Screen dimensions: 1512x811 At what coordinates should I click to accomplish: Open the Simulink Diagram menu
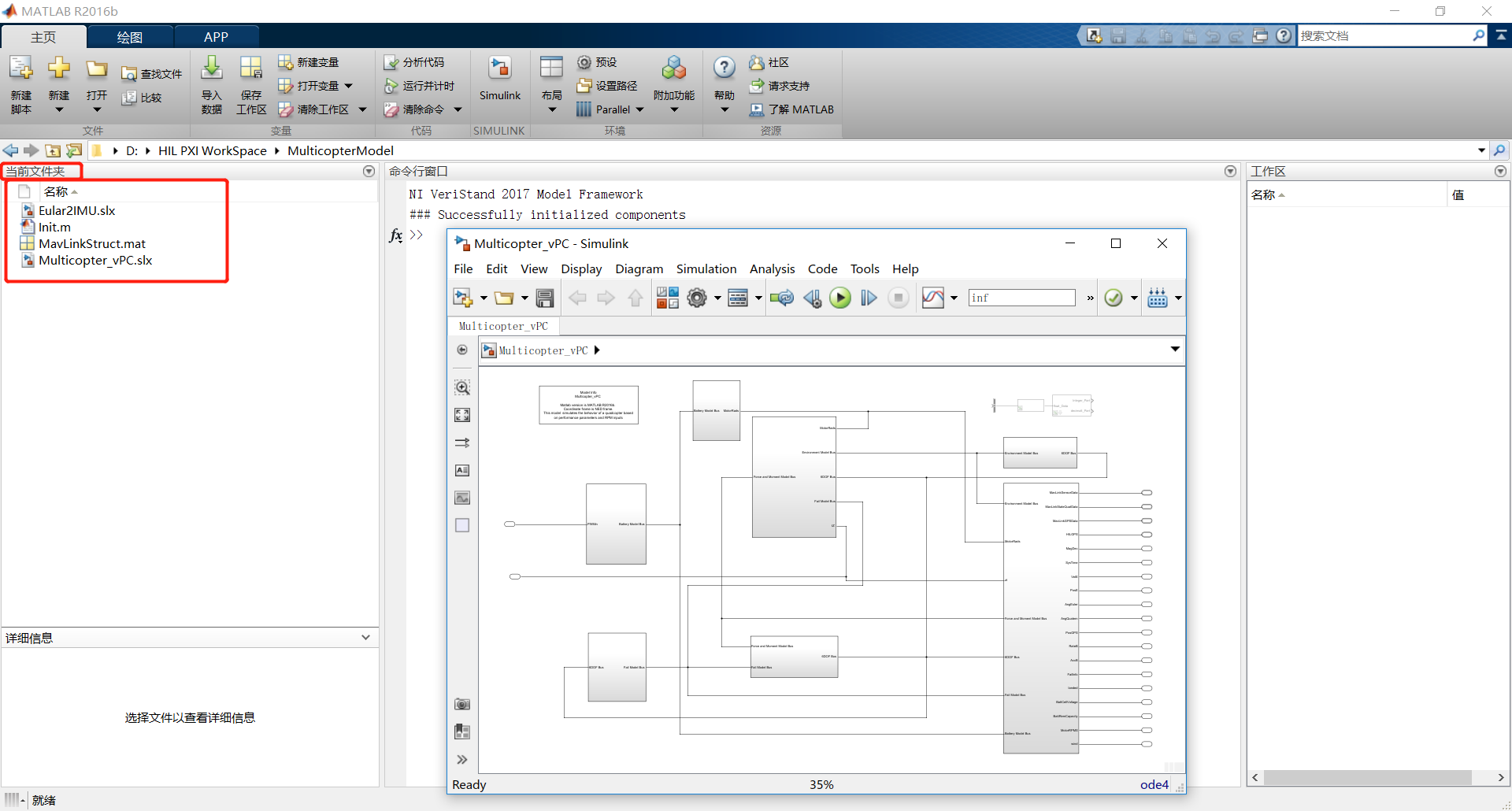(x=639, y=268)
